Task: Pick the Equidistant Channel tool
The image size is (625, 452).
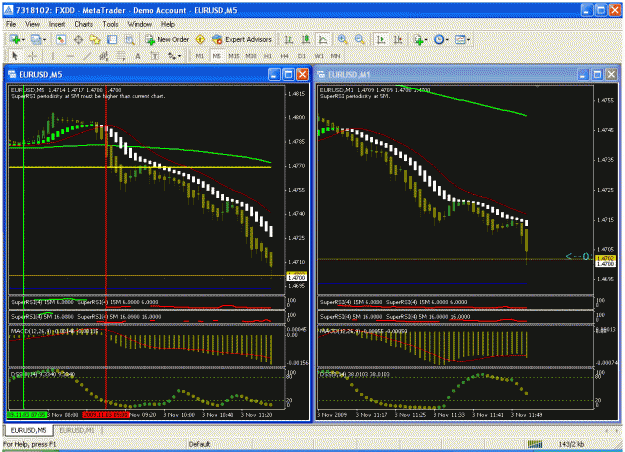Action: click(104, 56)
